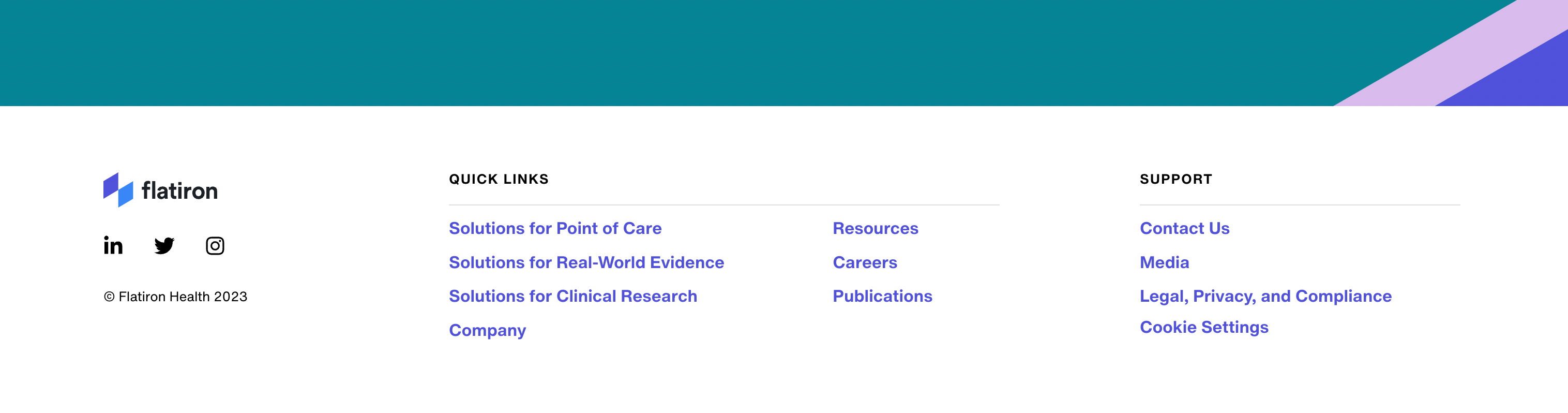Click the teal banner area

point(609,52)
